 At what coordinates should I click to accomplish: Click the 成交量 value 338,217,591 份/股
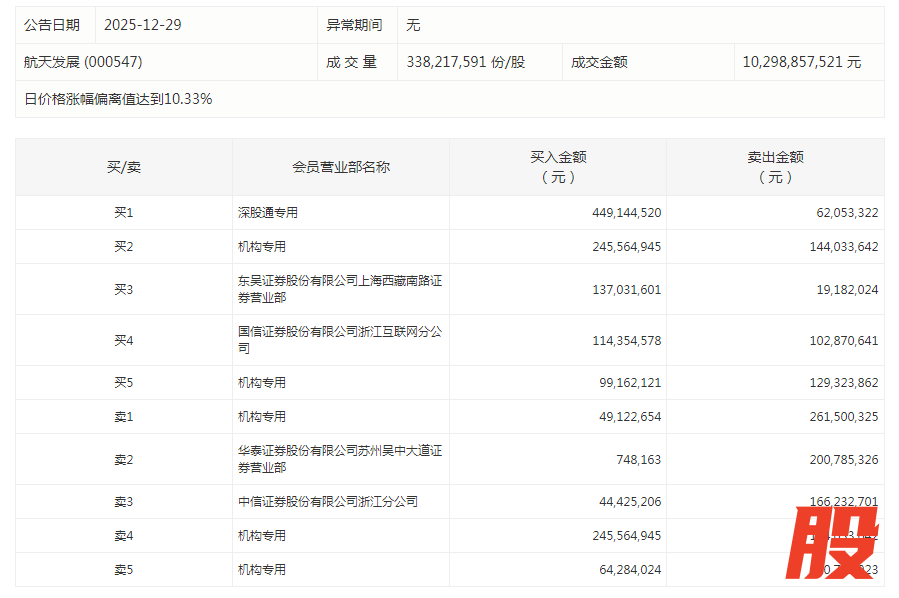465,62
